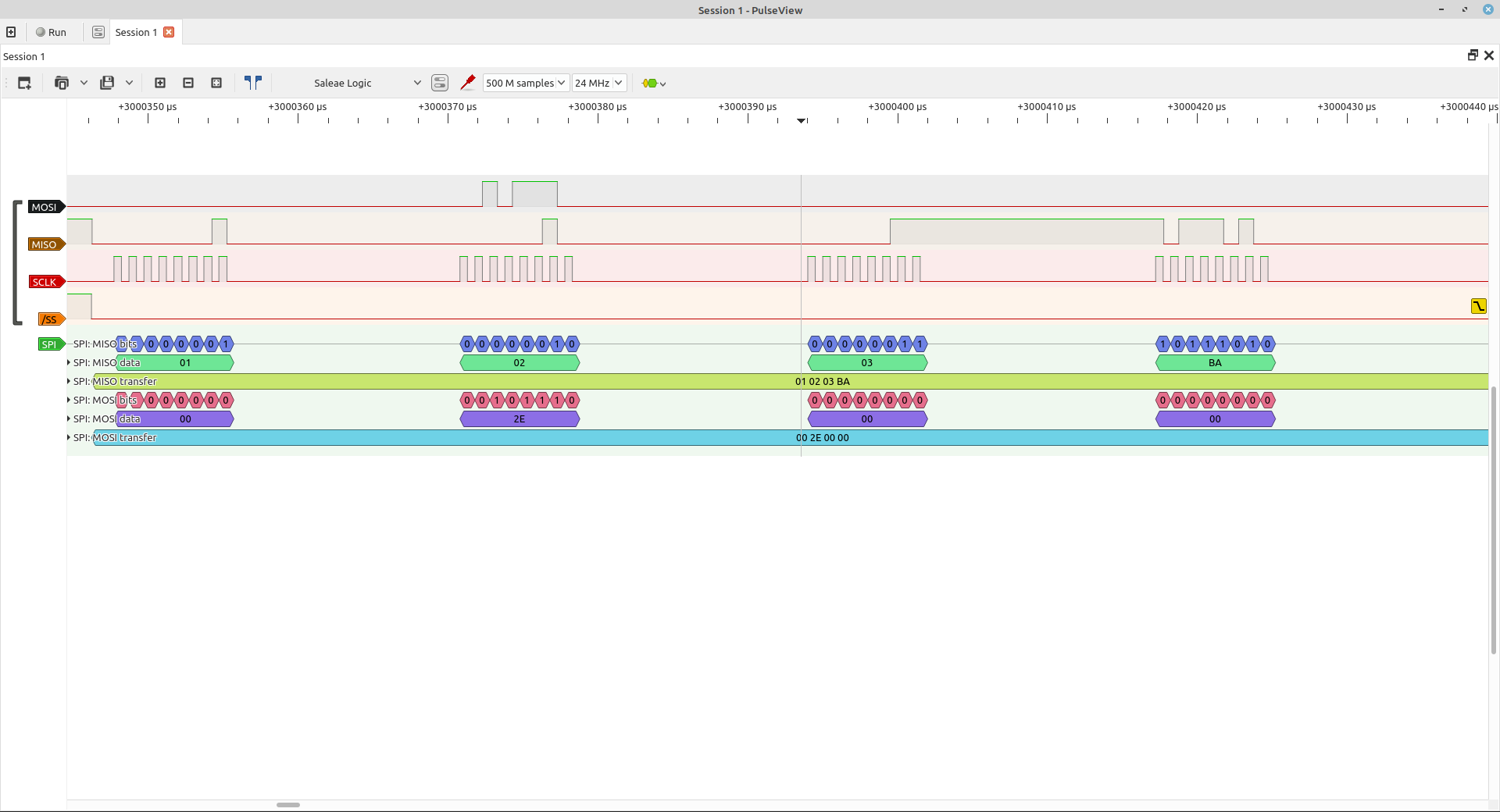Click the red probe channels icon
The image size is (1500, 812).
pyautogui.click(x=467, y=83)
